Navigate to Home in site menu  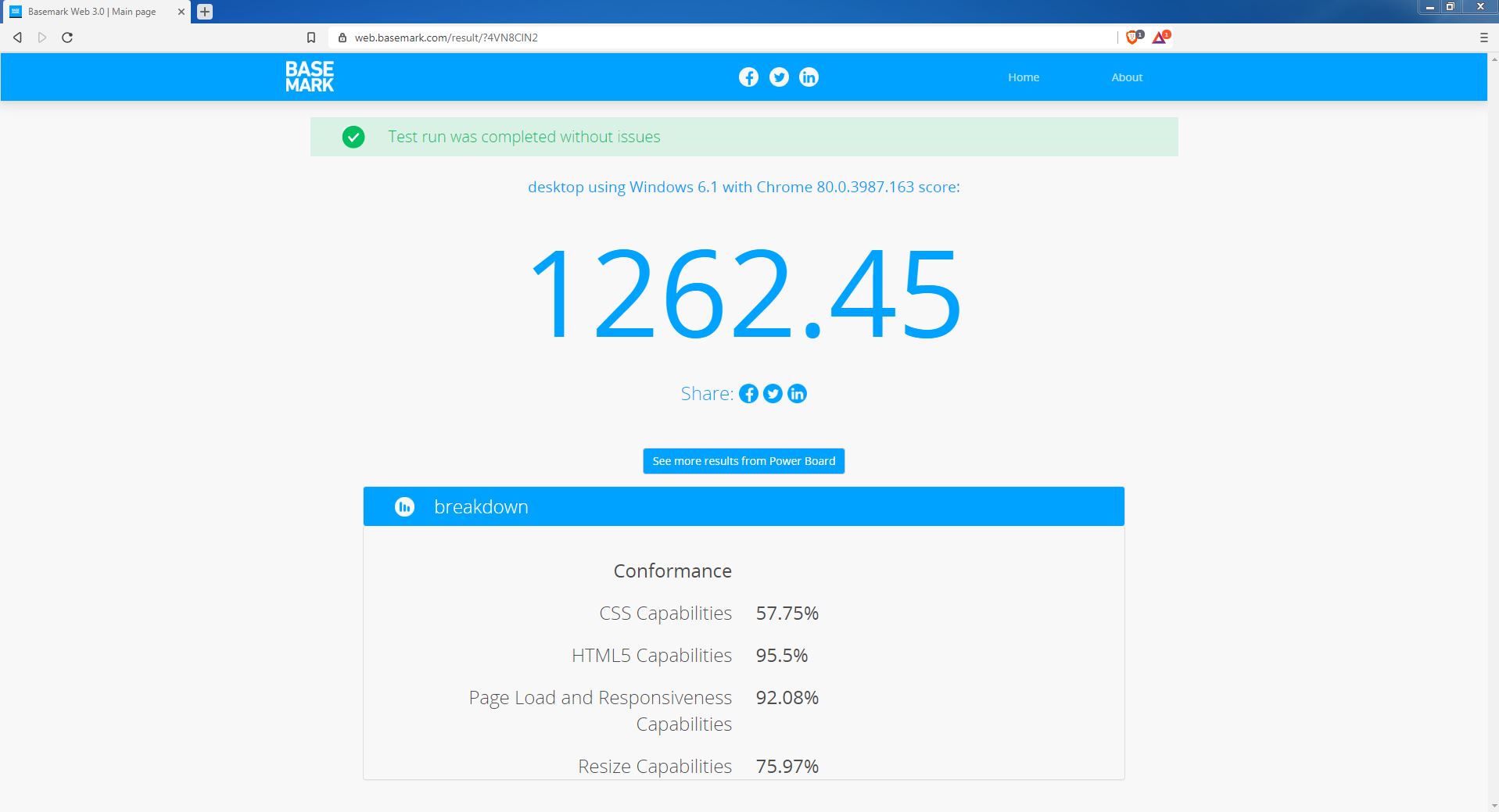(1024, 77)
